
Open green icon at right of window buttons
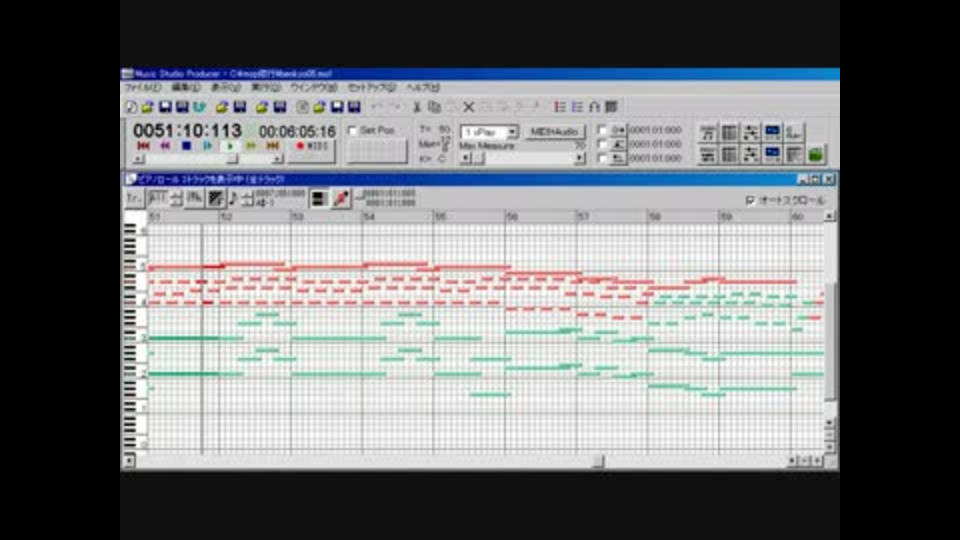point(816,154)
